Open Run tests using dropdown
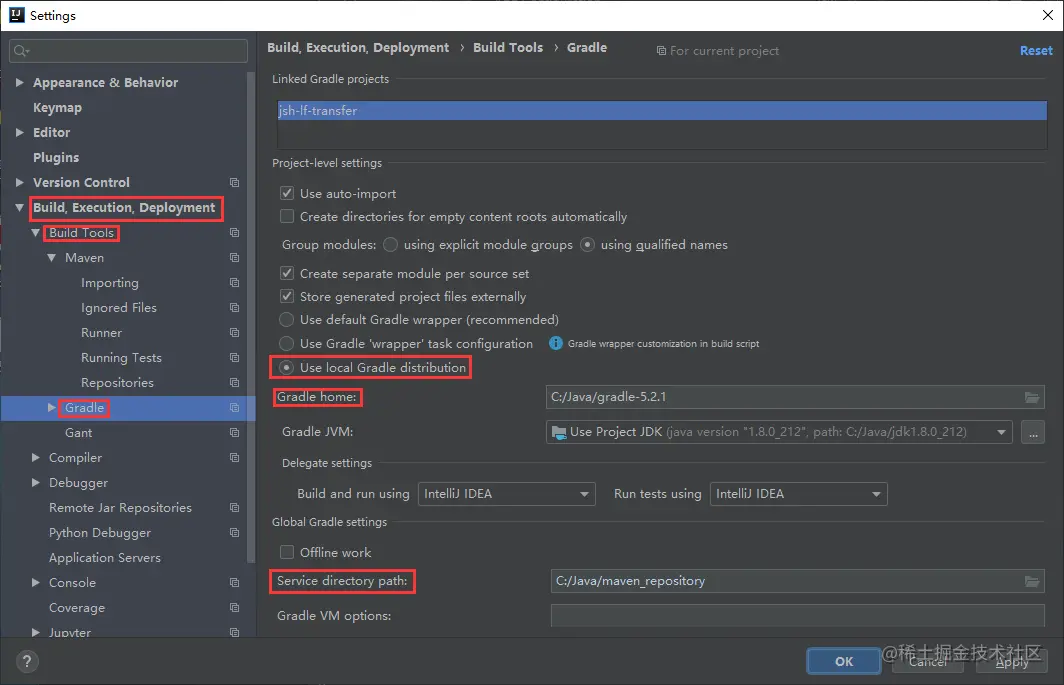The image size is (1064, 685). pyautogui.click(x=799, y=494)
